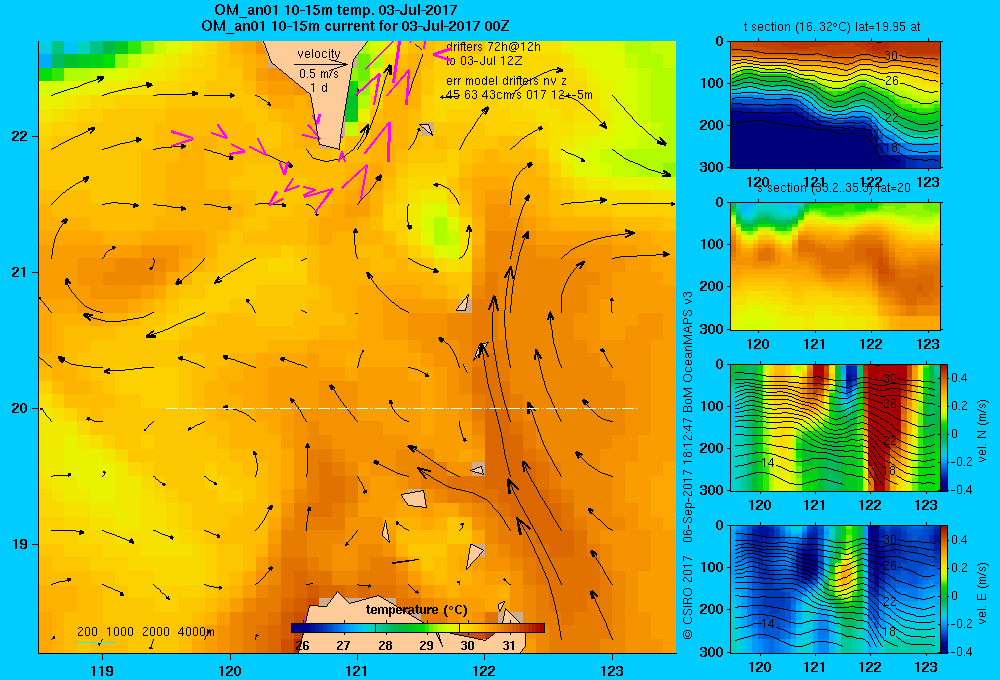Image resolution: width=1000 pixels, height=680 pixels.
Task: Click the '0.5 m/s' velocity scale text
Action: (319, 74)
